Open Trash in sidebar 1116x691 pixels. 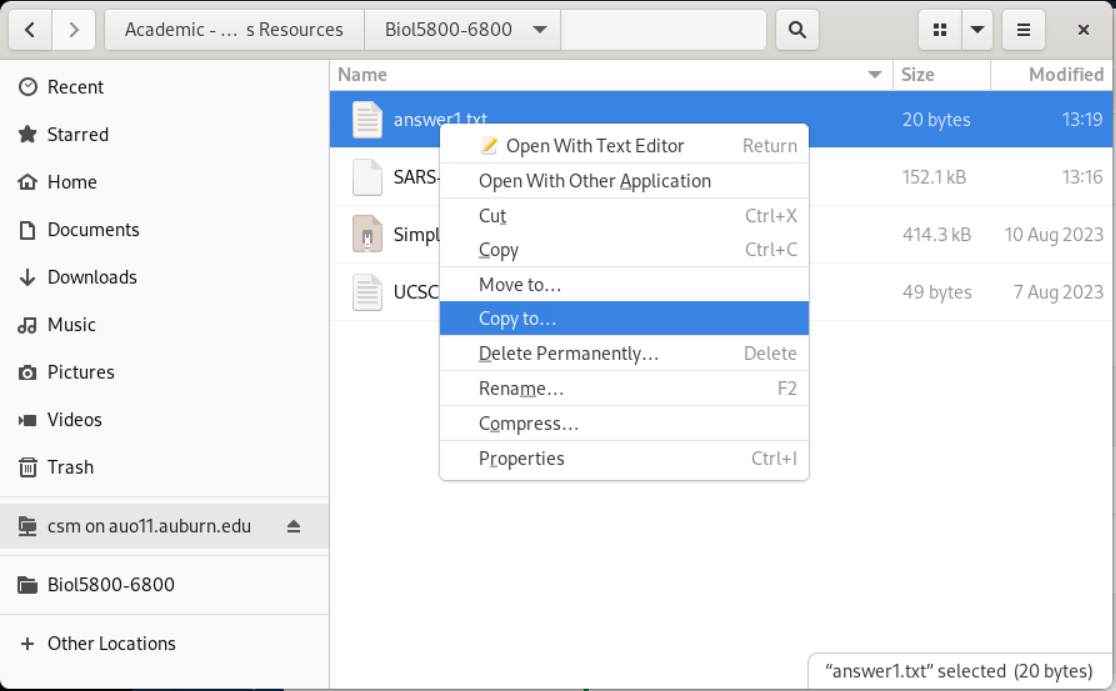click(164, 468)
